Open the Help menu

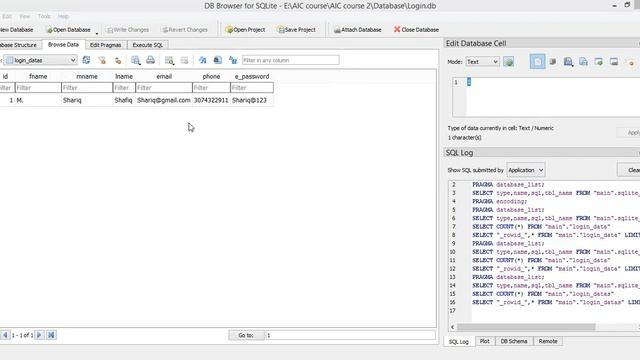tap(63, 16)
